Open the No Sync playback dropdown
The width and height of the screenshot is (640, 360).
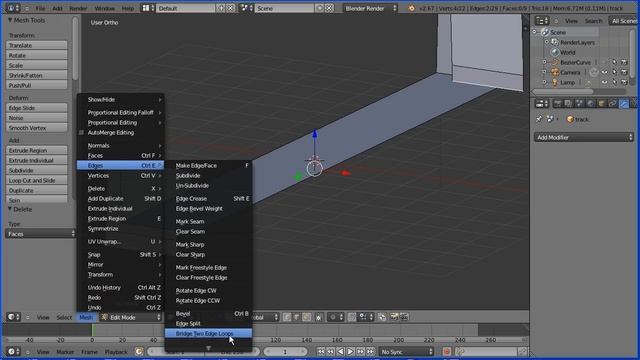406,351
